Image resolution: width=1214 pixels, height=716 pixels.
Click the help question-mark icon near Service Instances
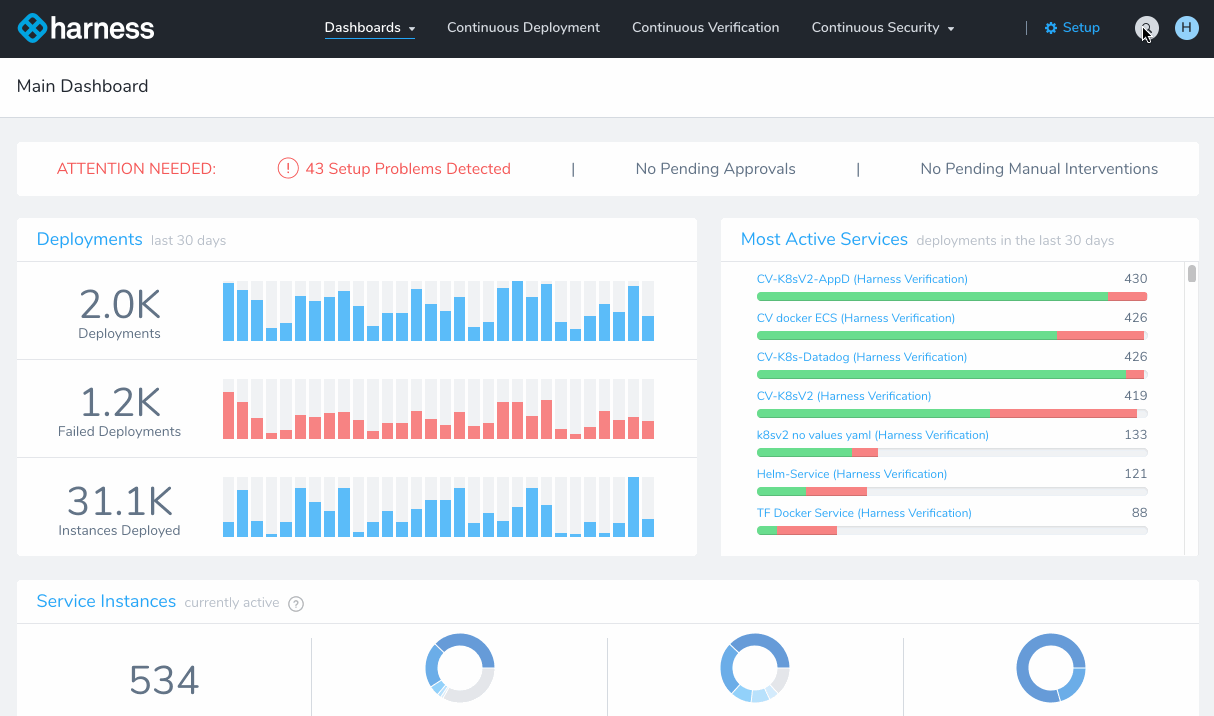pyautogui.click(x=296, y=603)
